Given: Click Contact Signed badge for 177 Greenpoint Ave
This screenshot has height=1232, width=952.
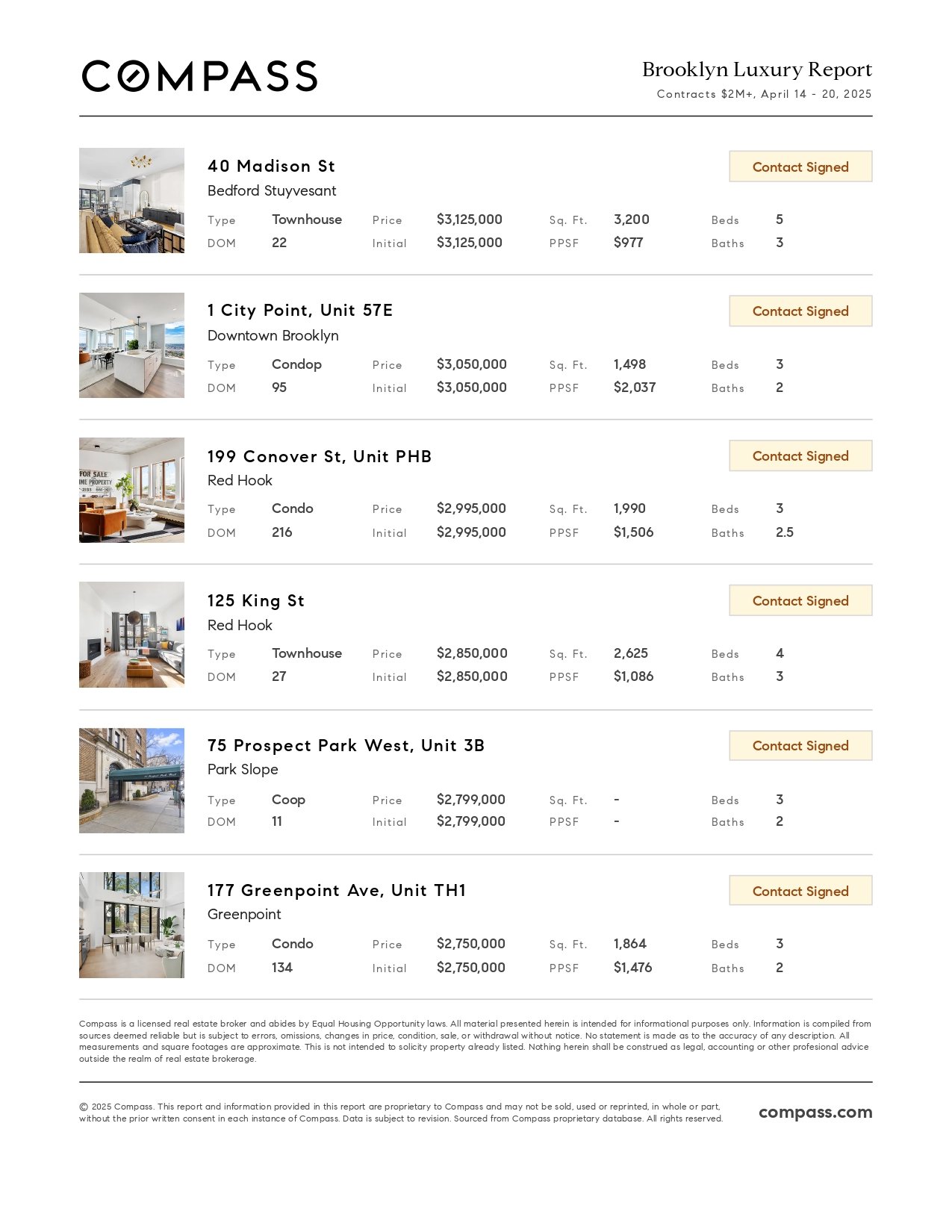Looking at the screenshot, I should (x=800, y=891).
